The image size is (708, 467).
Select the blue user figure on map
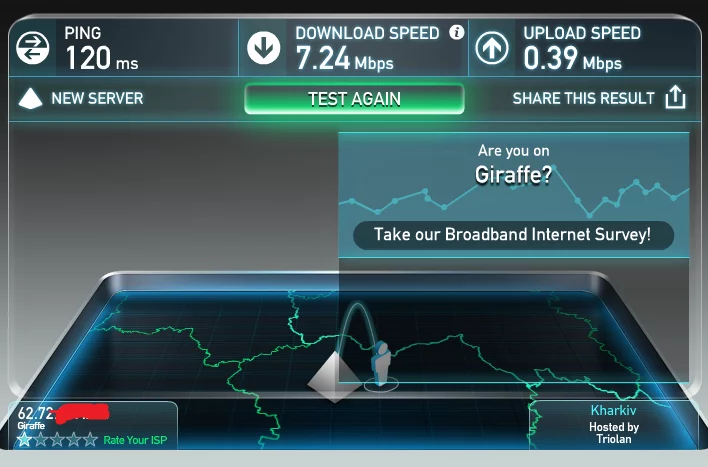coord(382,365)
